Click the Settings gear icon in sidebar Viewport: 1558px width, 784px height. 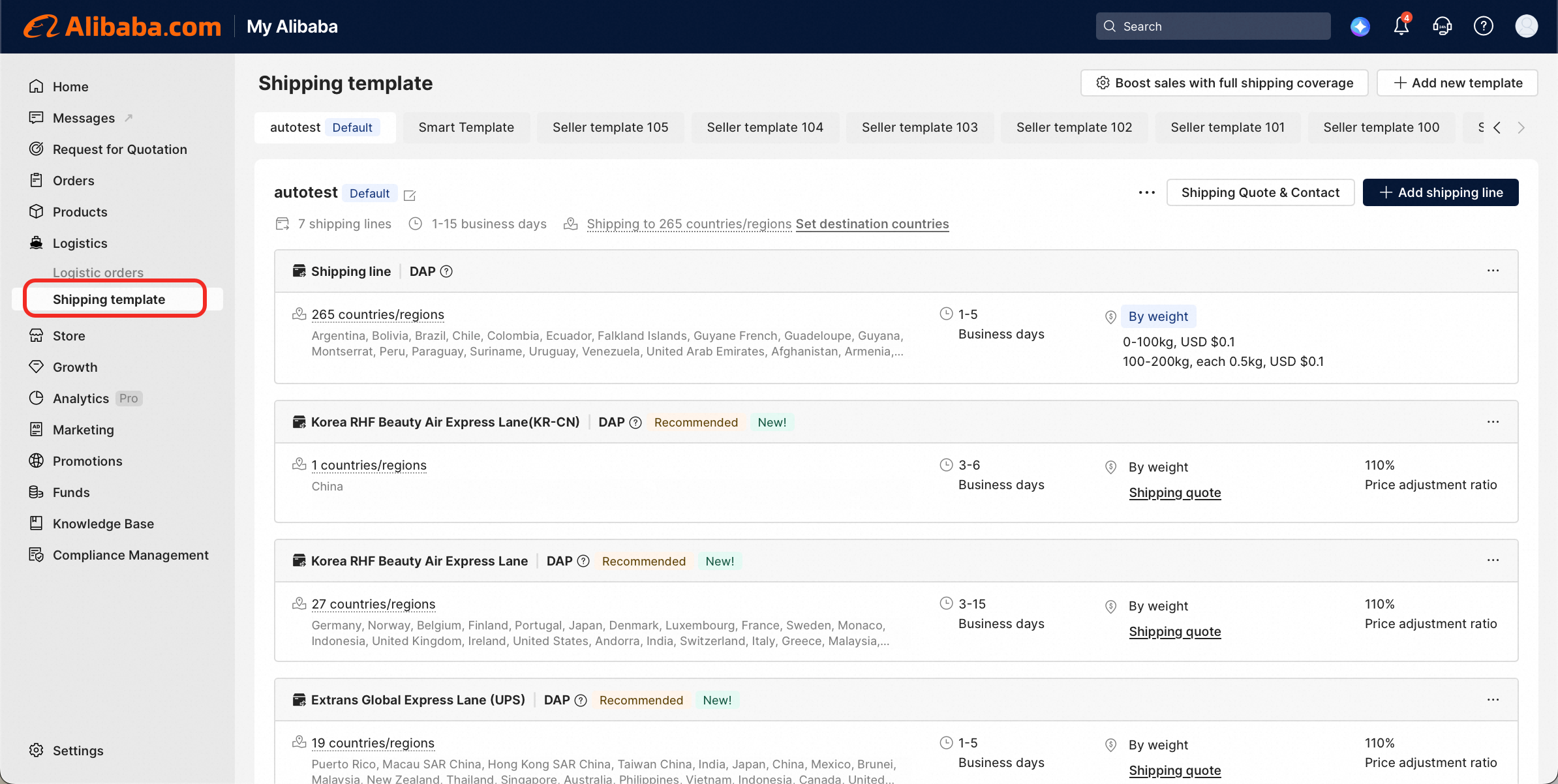[x=37, y=750]
